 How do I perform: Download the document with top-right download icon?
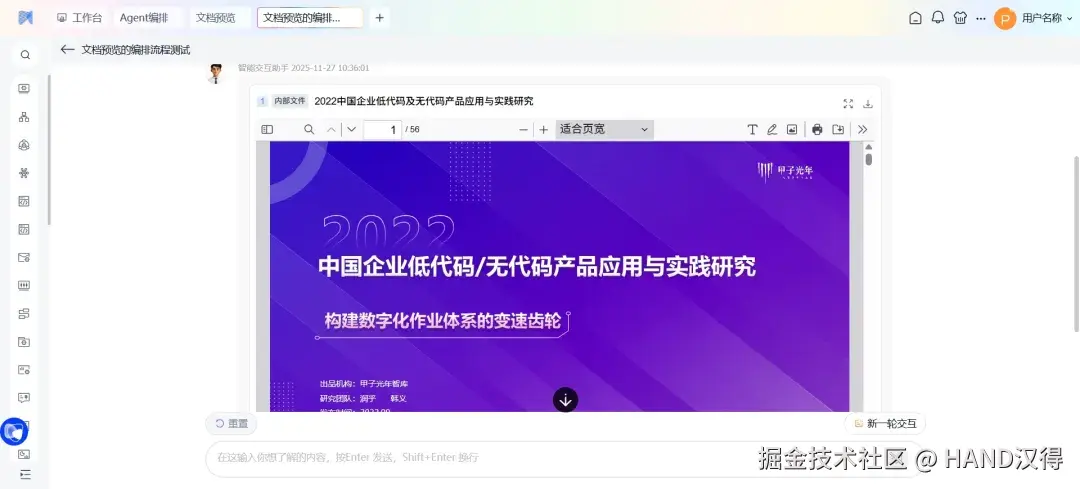[x=868, y=104]
